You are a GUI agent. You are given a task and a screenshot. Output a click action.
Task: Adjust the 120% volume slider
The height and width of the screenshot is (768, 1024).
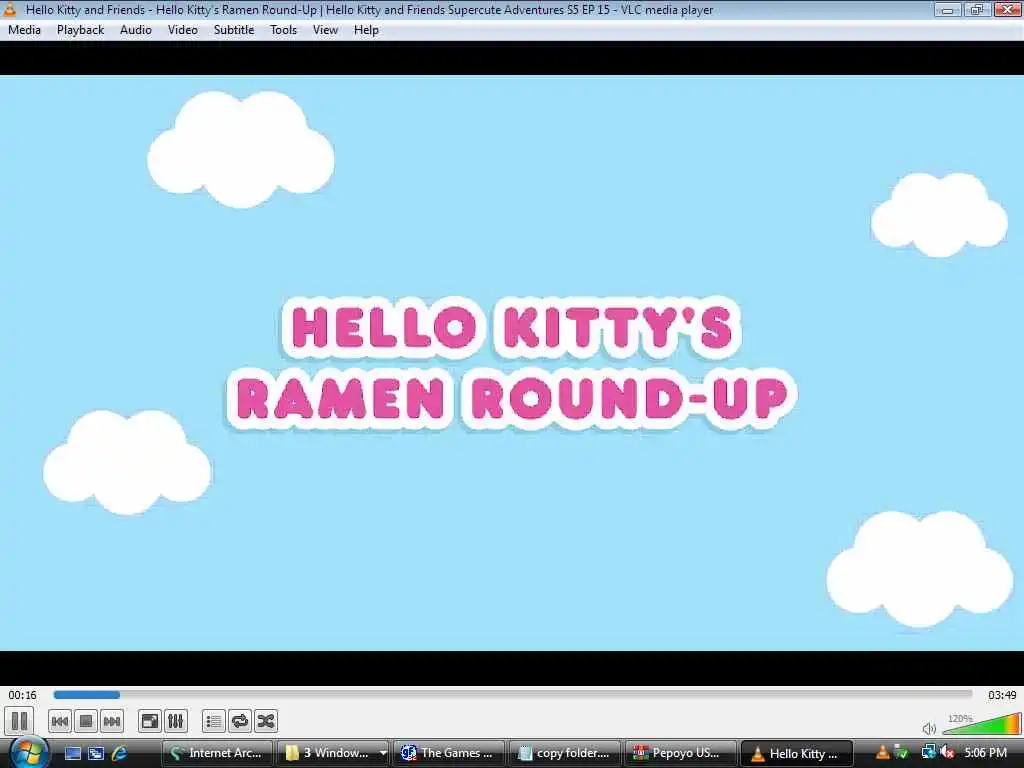[982, 725]
